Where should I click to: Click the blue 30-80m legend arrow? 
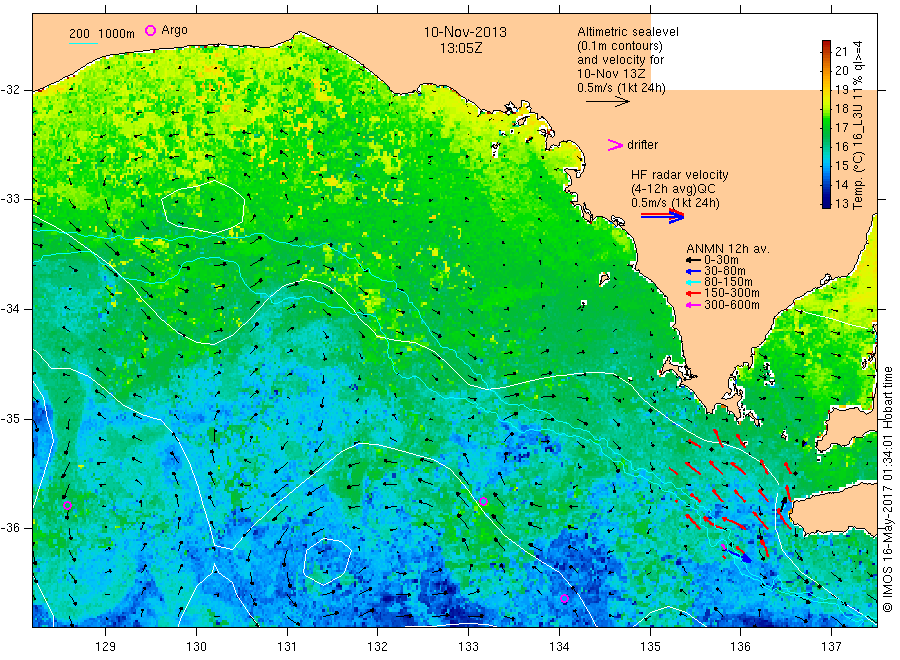point(693,271)
